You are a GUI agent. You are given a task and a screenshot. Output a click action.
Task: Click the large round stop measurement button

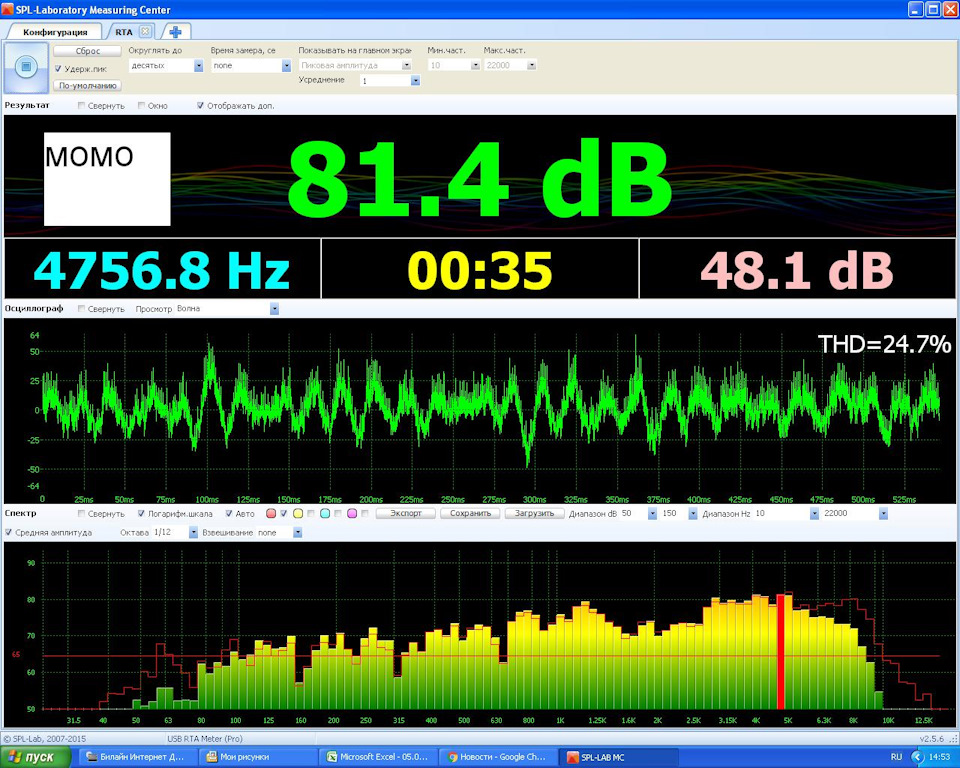pos(26,66)
